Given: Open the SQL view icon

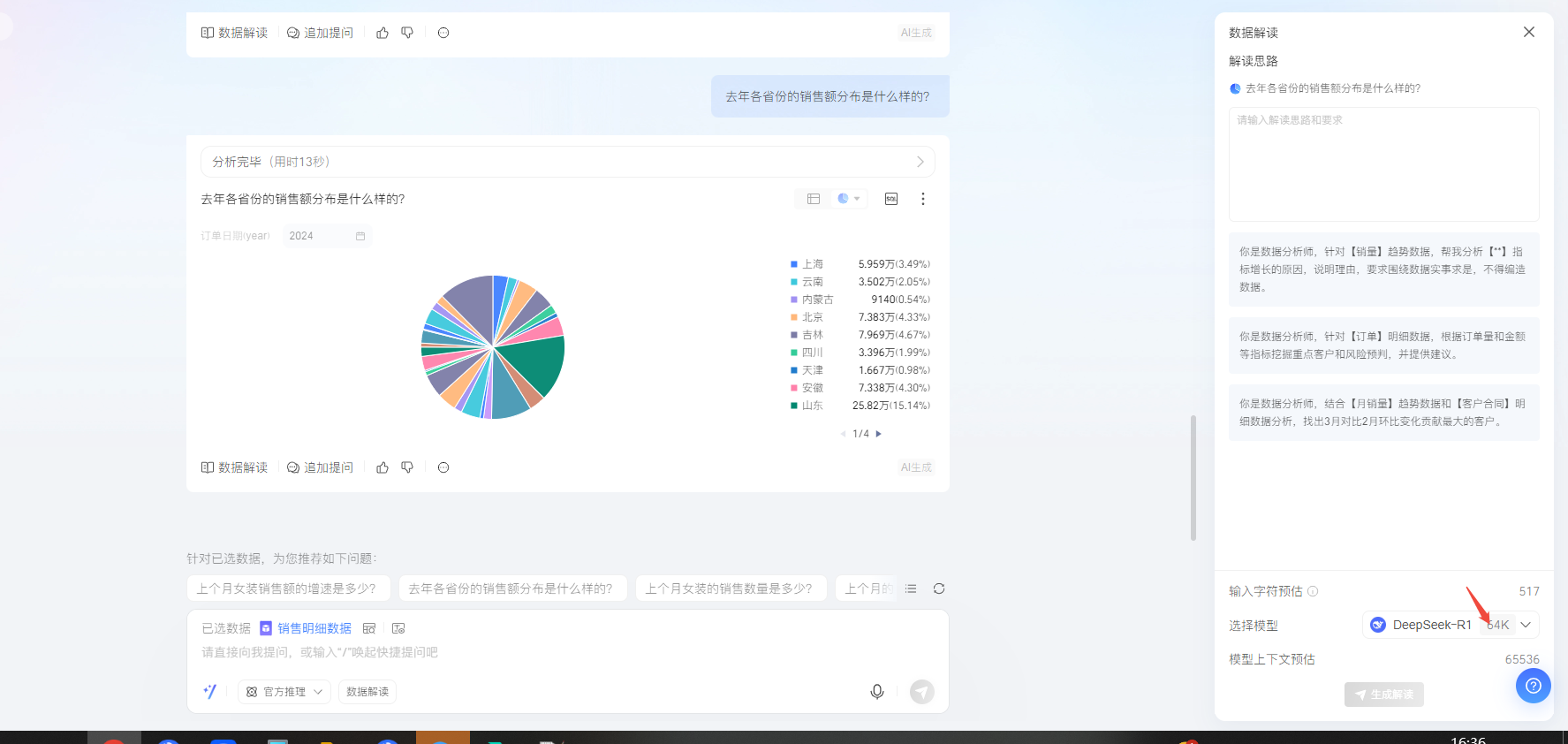Looking at the screenshot, I should coord(891,199).
